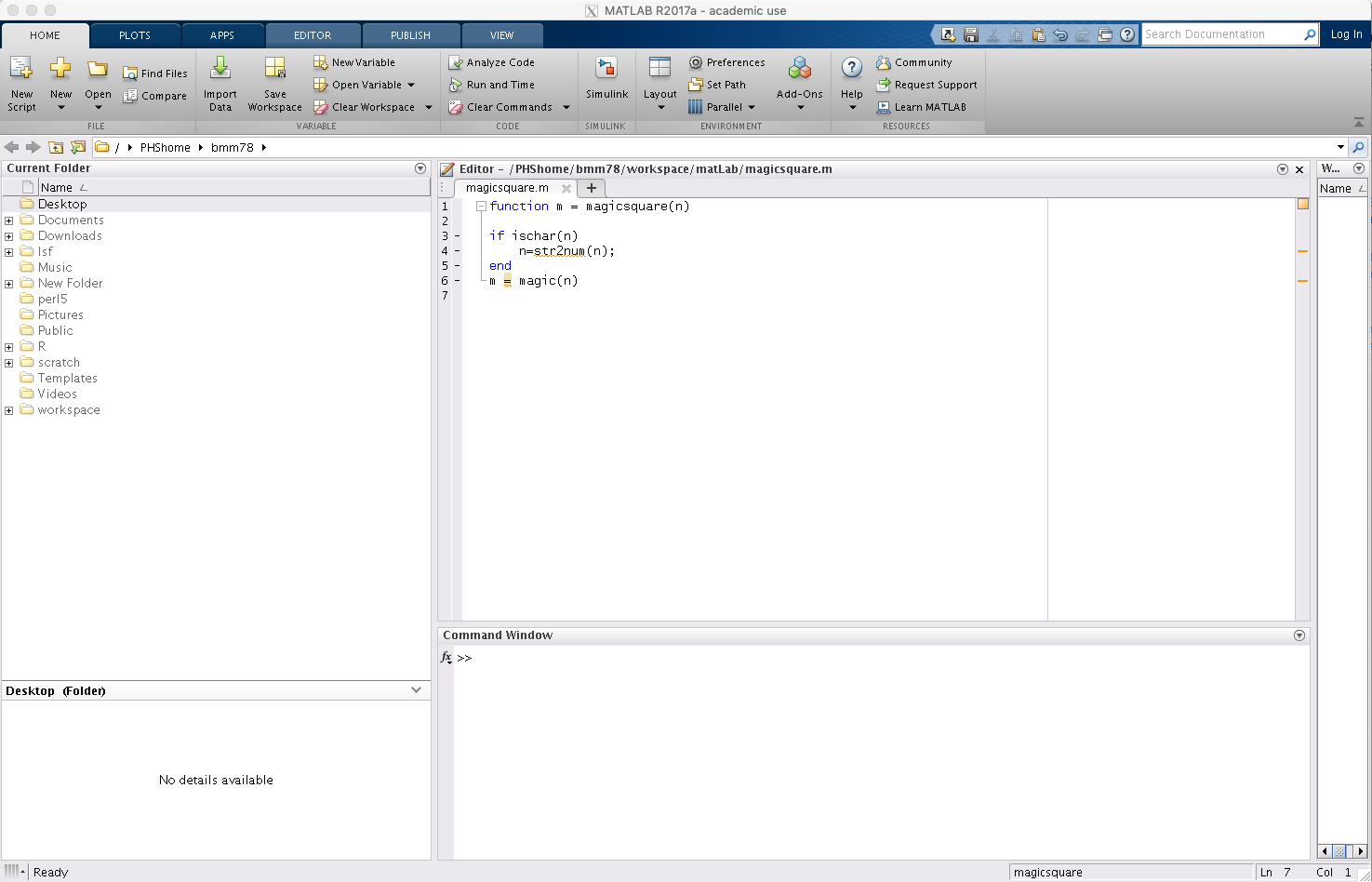This screenshot has height=882, width=1372.
Task: Create a New Script
Action: pyautogui.click(x=21, y=83)
